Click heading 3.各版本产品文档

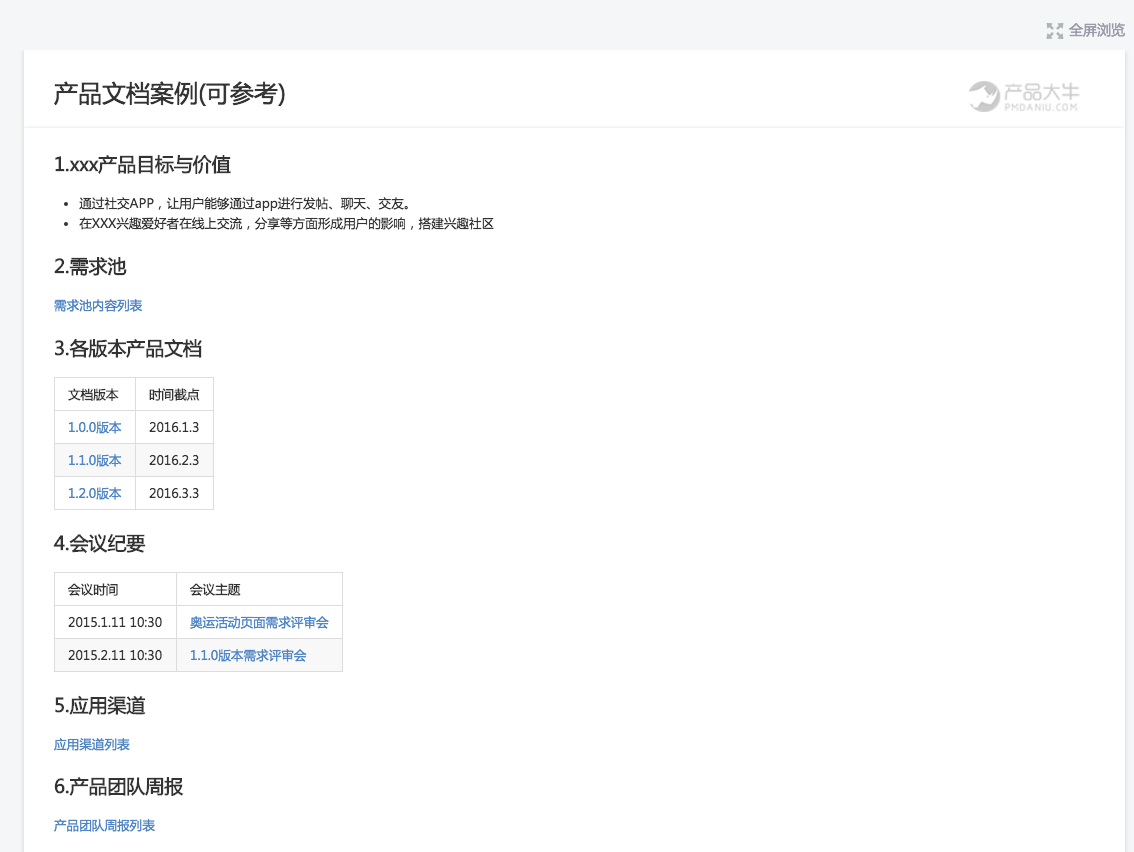pos(128,349)
